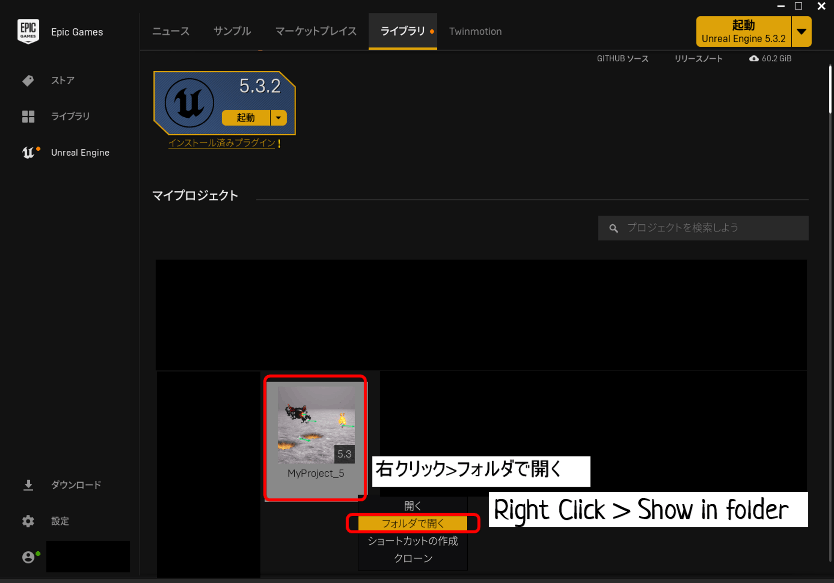This screenshot has height=583, width=834.
Task: Switch to the サンプル tab
Action: tap(232, 31)
